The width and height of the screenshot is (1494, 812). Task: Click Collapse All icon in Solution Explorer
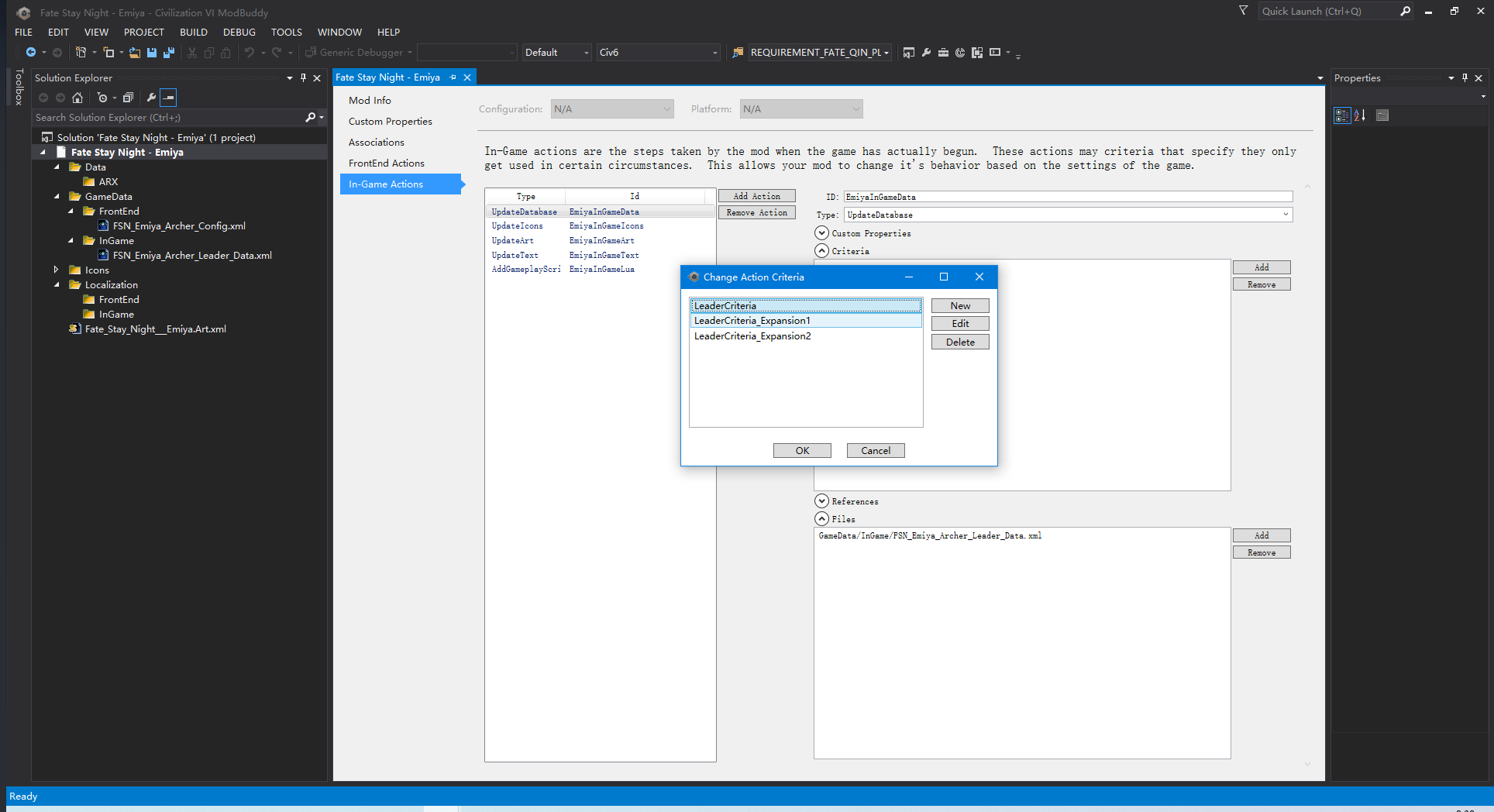[129, 98]
